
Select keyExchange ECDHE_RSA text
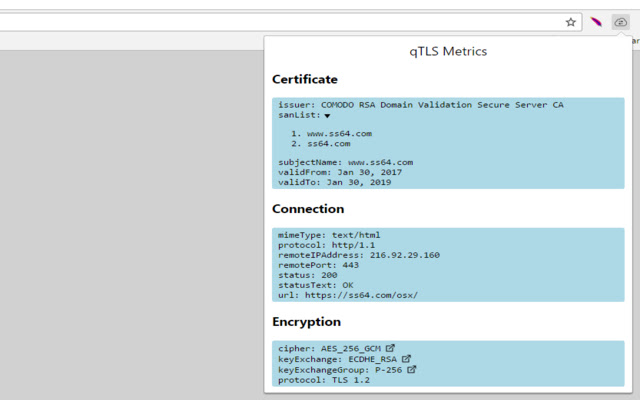point(338,359)
